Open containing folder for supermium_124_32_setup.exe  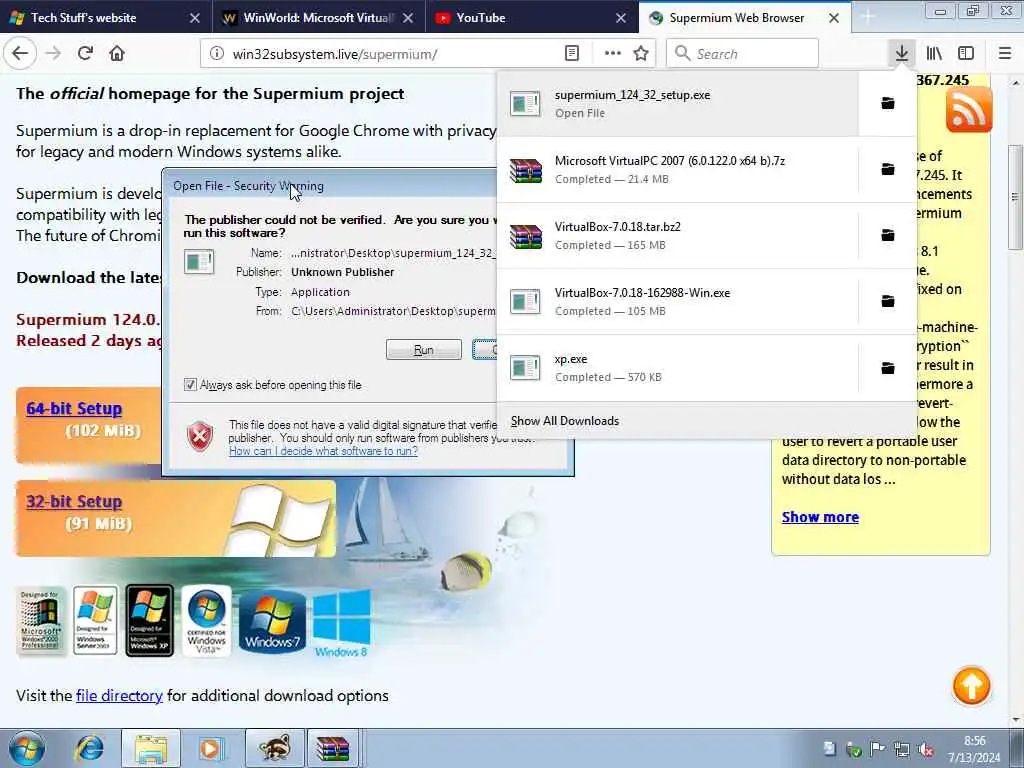pyautogui.click(x=888, y=103)
